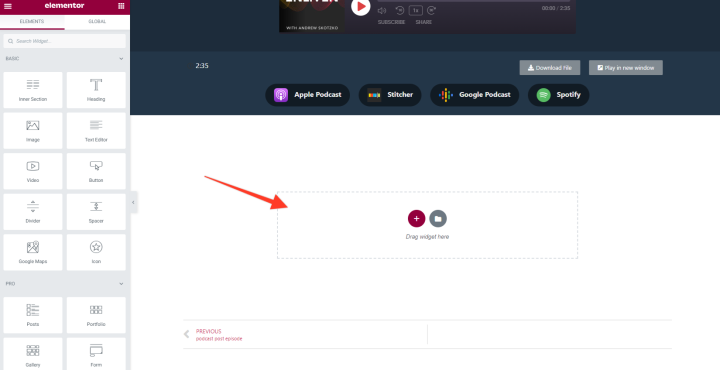This screenshot has width=720, height=370.
Task: Collapse the Basic widgets section
Action: 121,59
